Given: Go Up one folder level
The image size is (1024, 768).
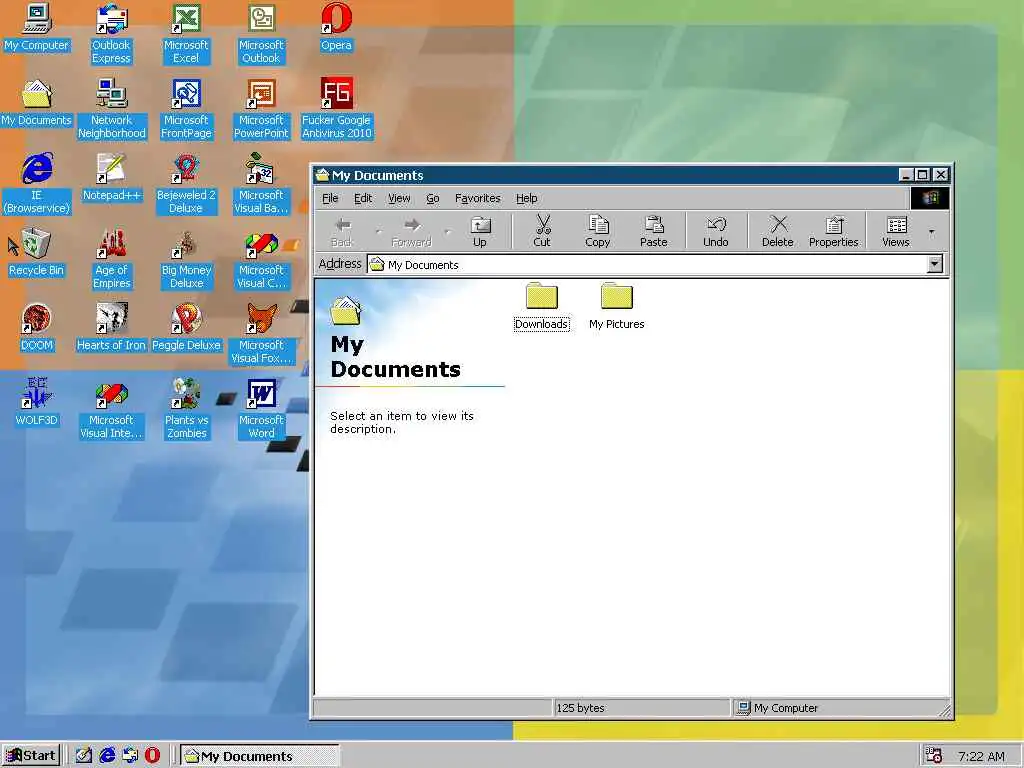Looking at the screenshot, I should tap(480, 231).
